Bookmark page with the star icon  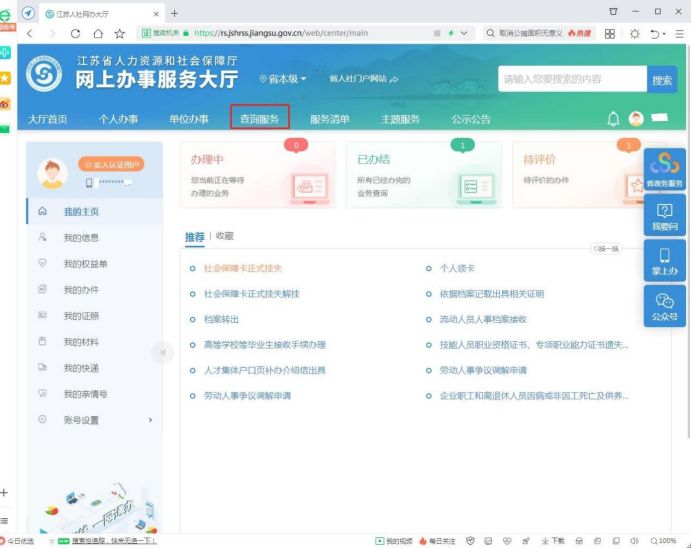tap(119, 33)
